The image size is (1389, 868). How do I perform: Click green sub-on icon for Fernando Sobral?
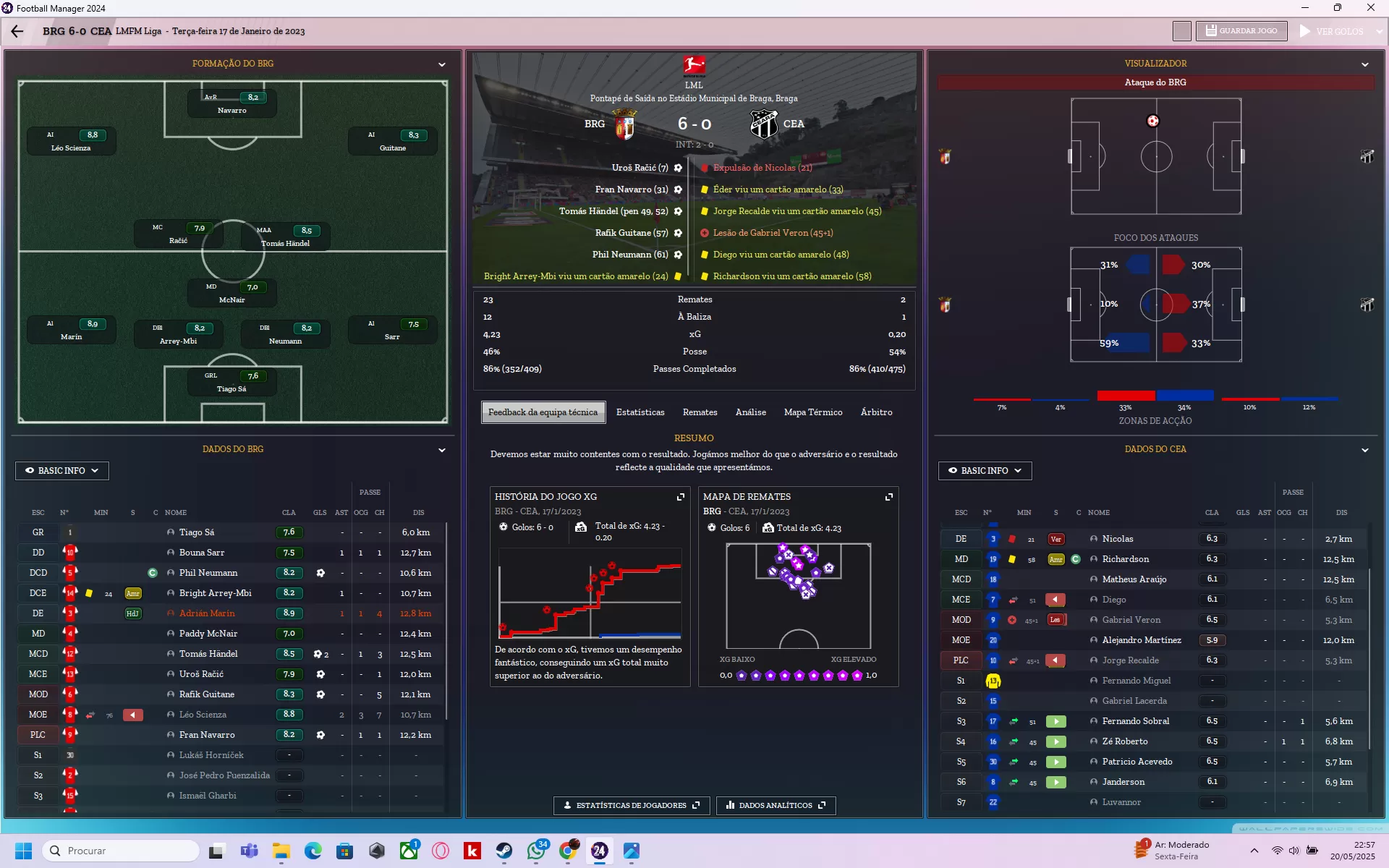click(1055, 721)
